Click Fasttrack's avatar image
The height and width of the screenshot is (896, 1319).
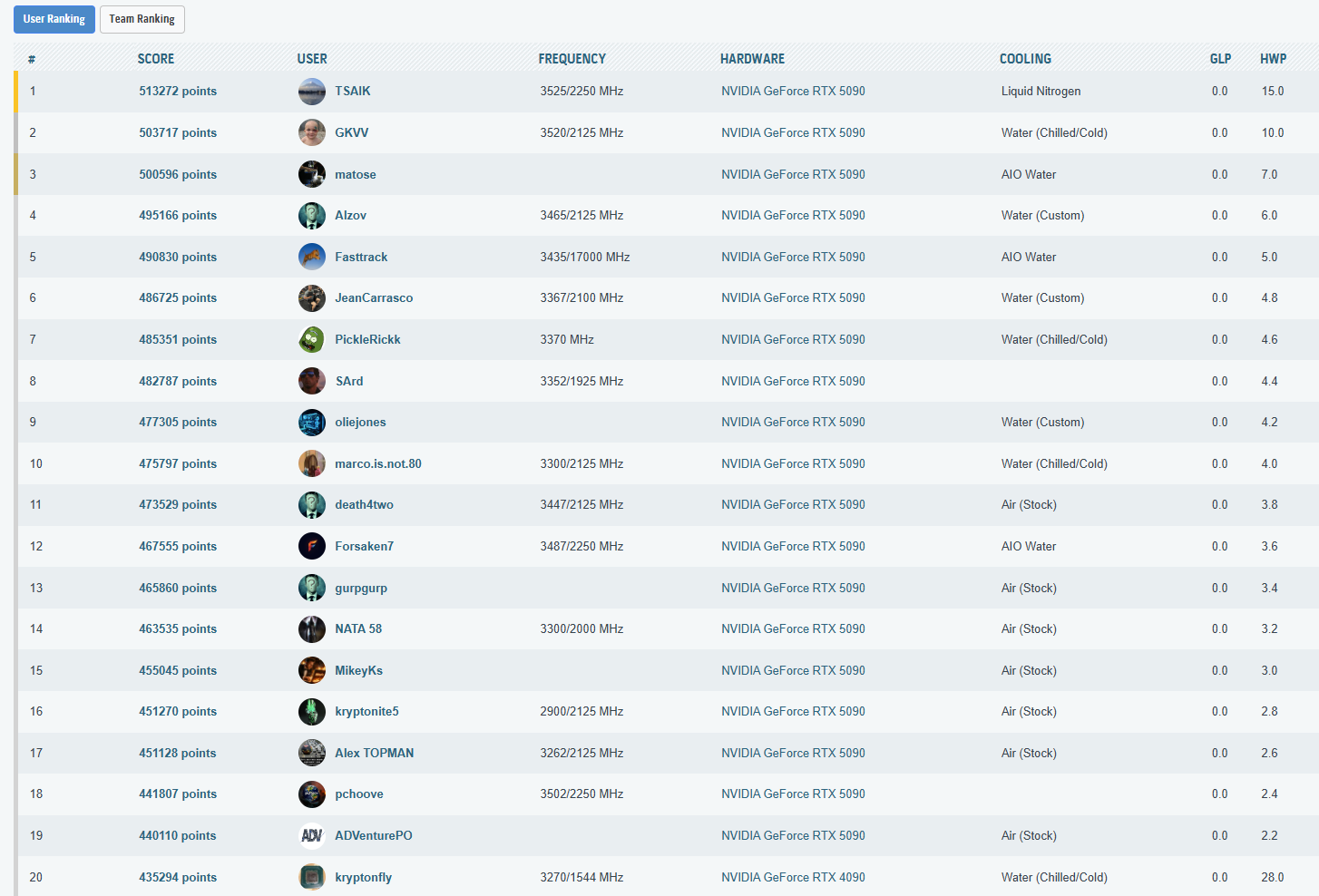click(311, 257)
